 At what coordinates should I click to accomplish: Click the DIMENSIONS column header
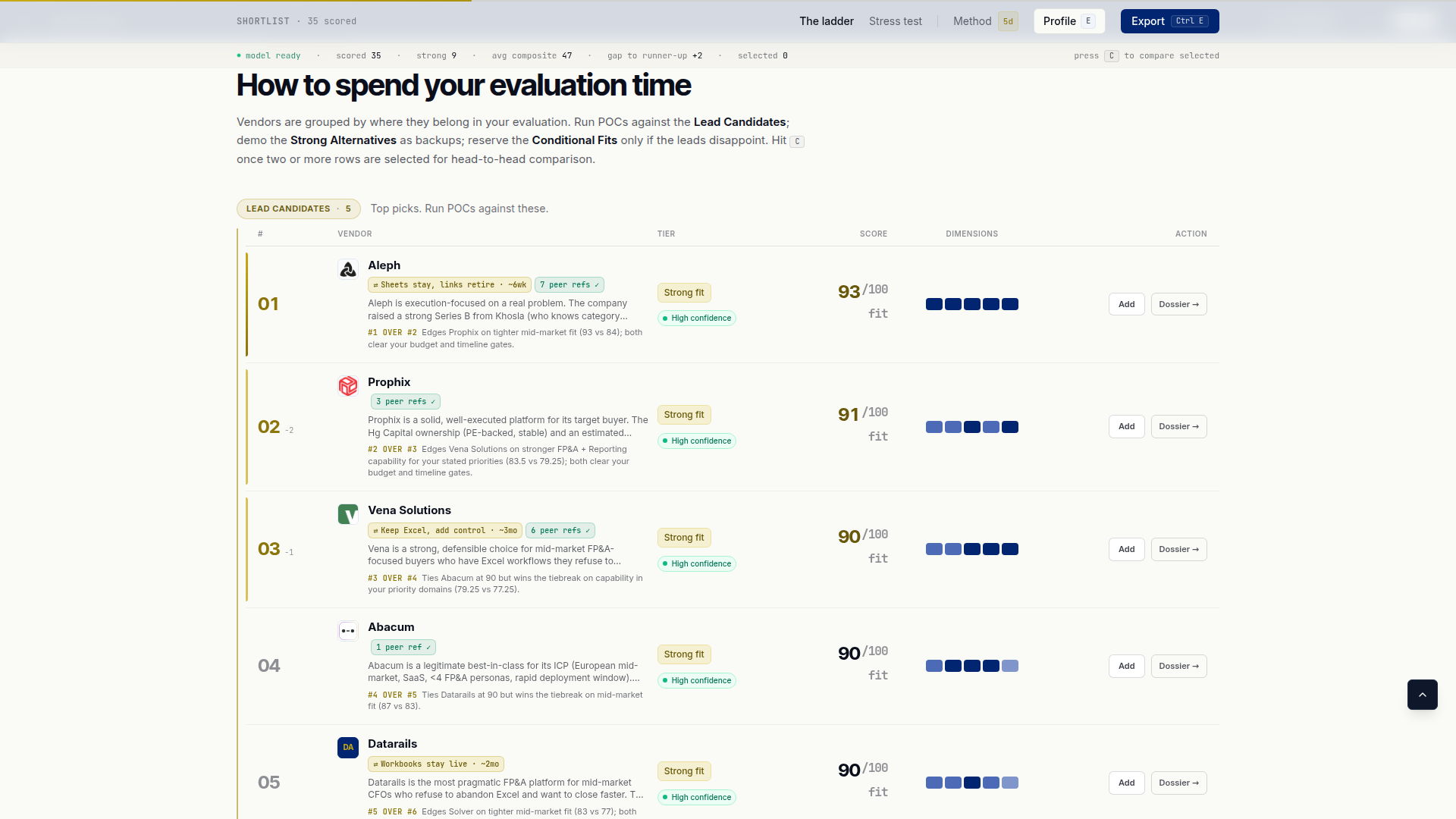click(972, 234)
